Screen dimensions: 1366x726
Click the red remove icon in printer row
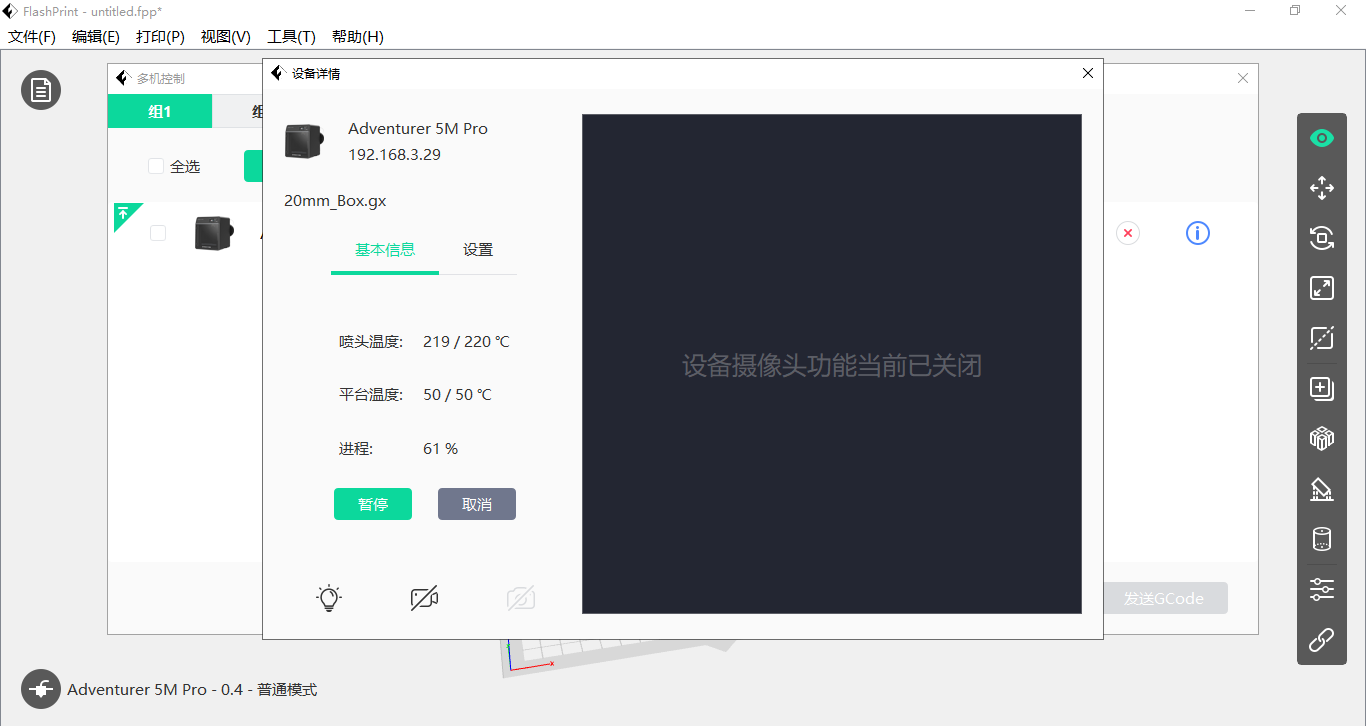1128,233
